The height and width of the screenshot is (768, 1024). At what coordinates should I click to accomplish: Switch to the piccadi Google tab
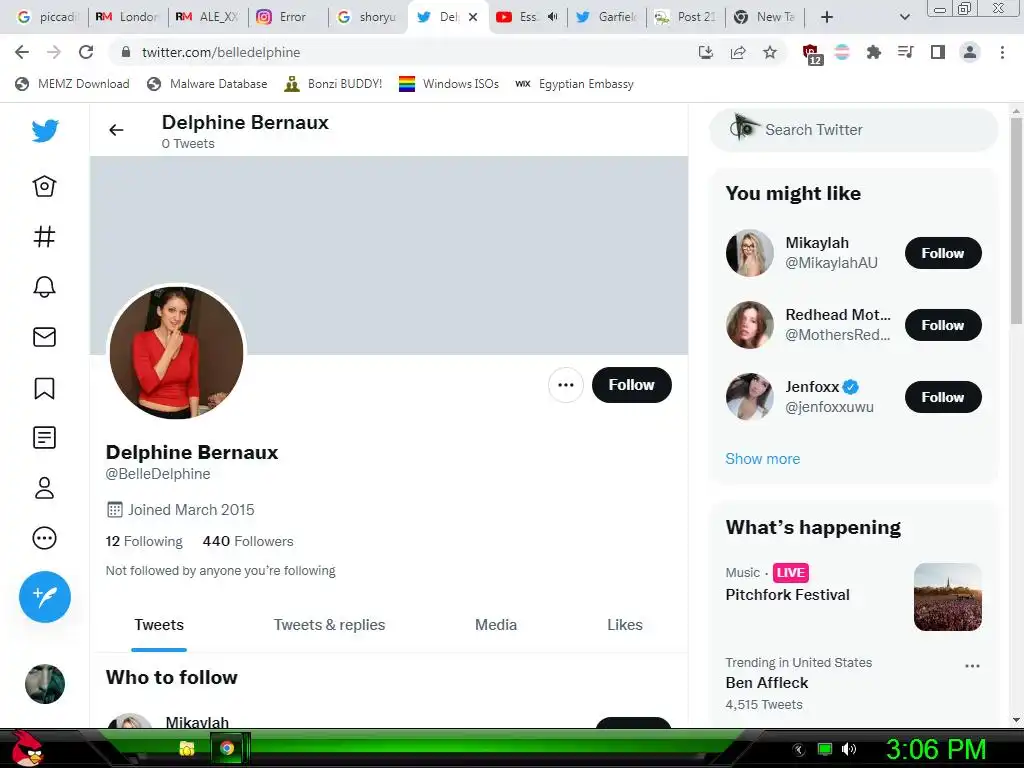point(46,17)
